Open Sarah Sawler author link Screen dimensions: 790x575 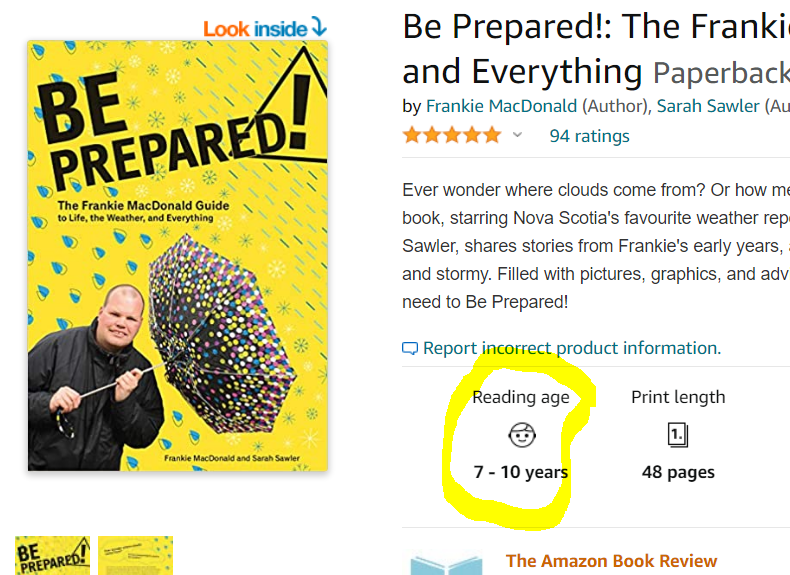tap(708, 106)
